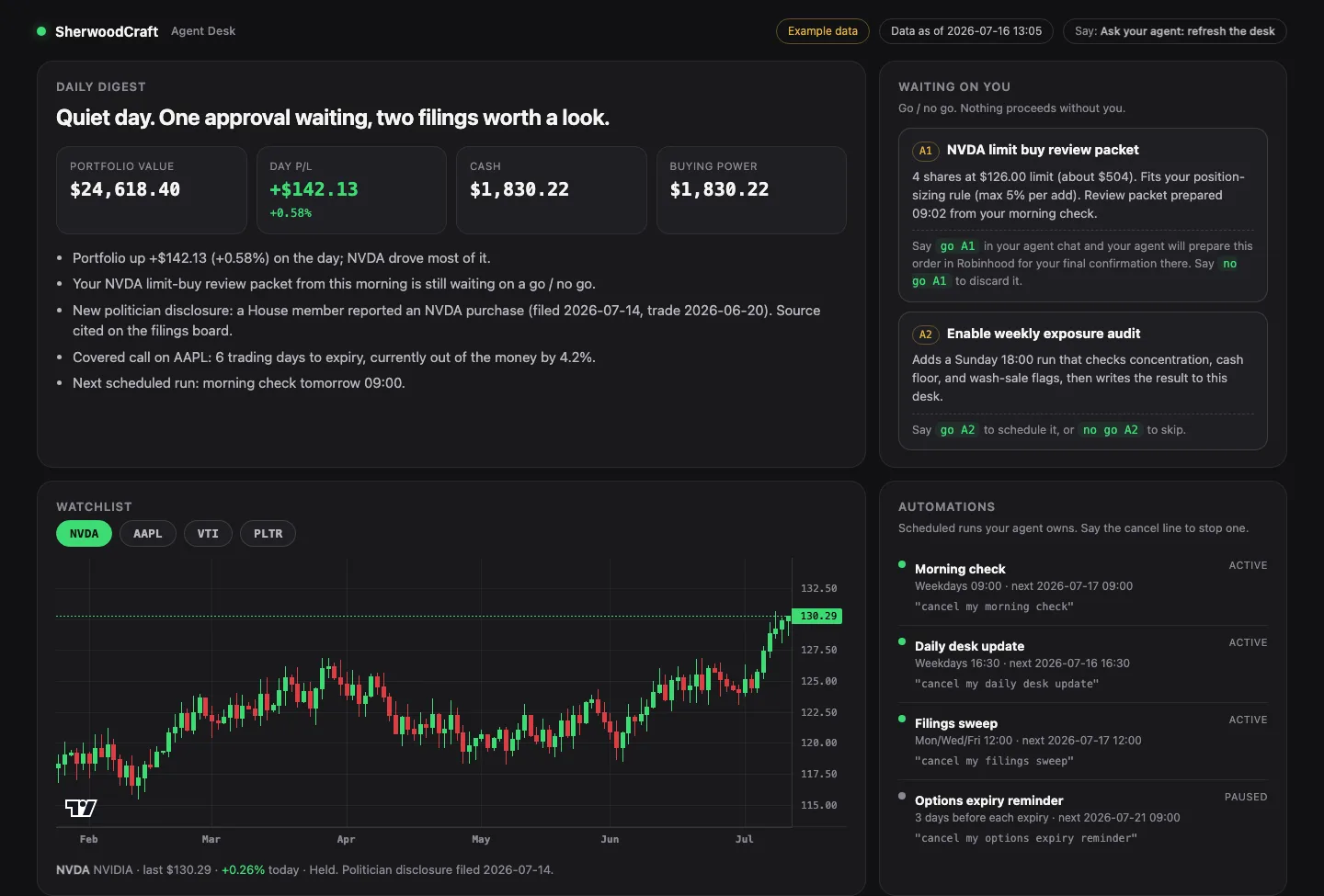1324x896 pixels.
Task: Click the Data as of timestamp pill
Action: [x=966, y=31]
